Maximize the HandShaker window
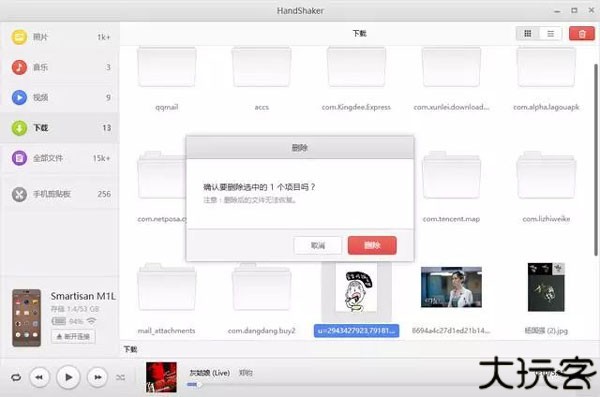Image resolution: width=600 pixels, height=397 pixels. (x=574, y=11)
